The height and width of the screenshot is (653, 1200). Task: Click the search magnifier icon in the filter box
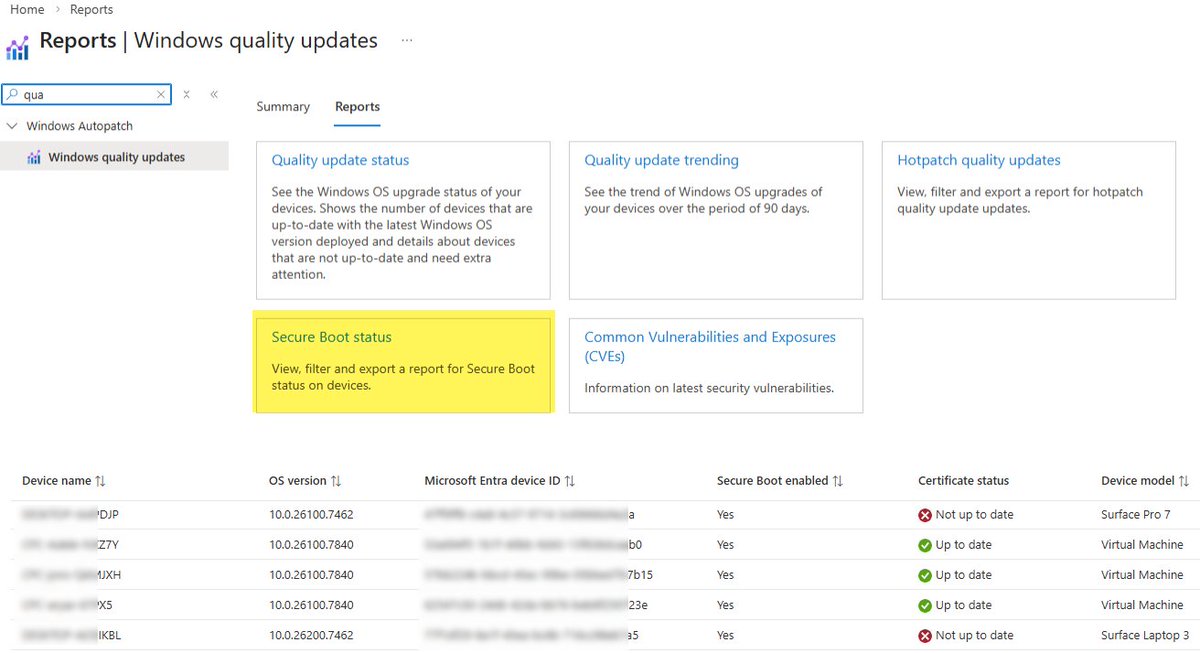[12, 95]
